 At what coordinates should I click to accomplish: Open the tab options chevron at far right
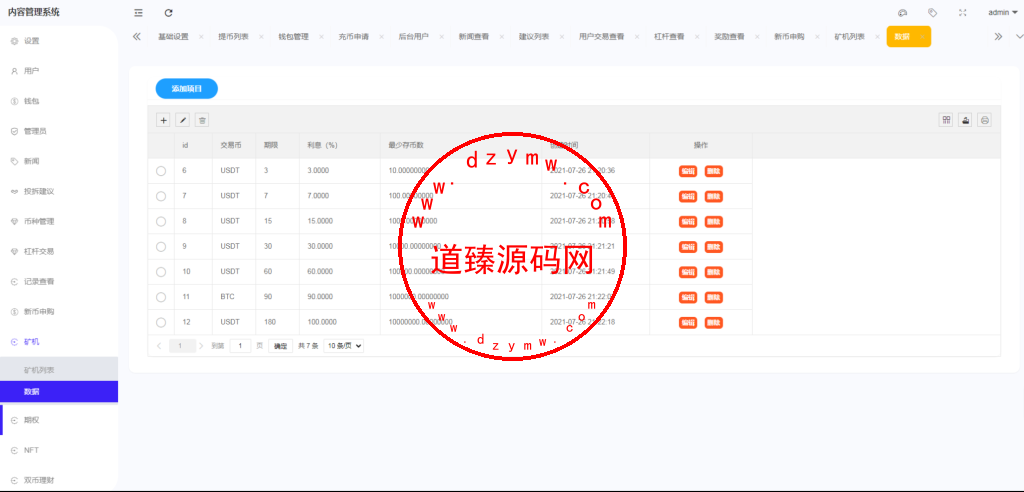[1019, 37]
